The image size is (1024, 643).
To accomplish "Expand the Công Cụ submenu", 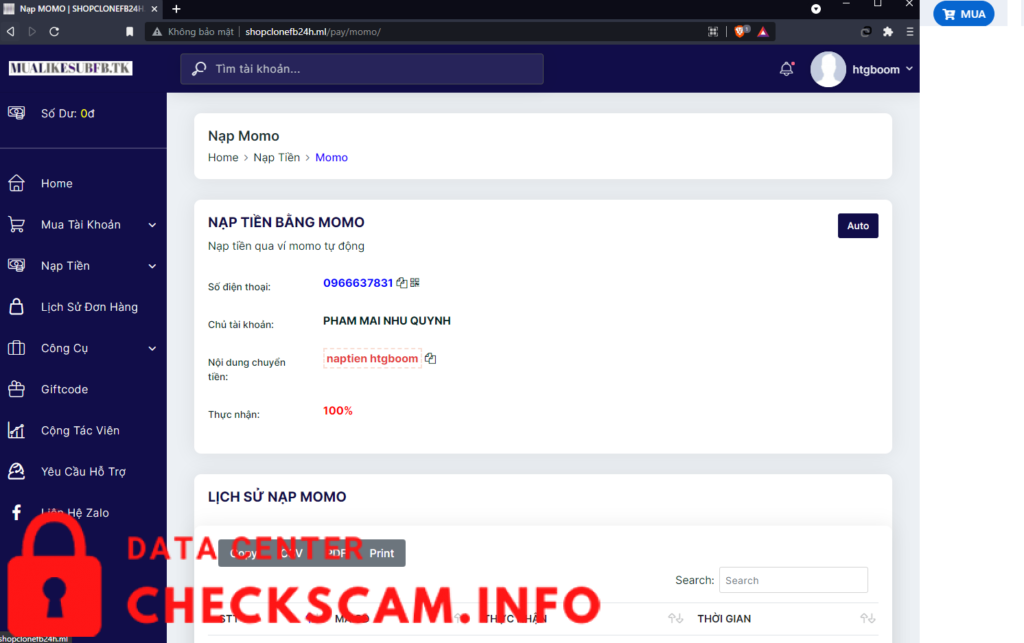I will (x=152, y=348).
